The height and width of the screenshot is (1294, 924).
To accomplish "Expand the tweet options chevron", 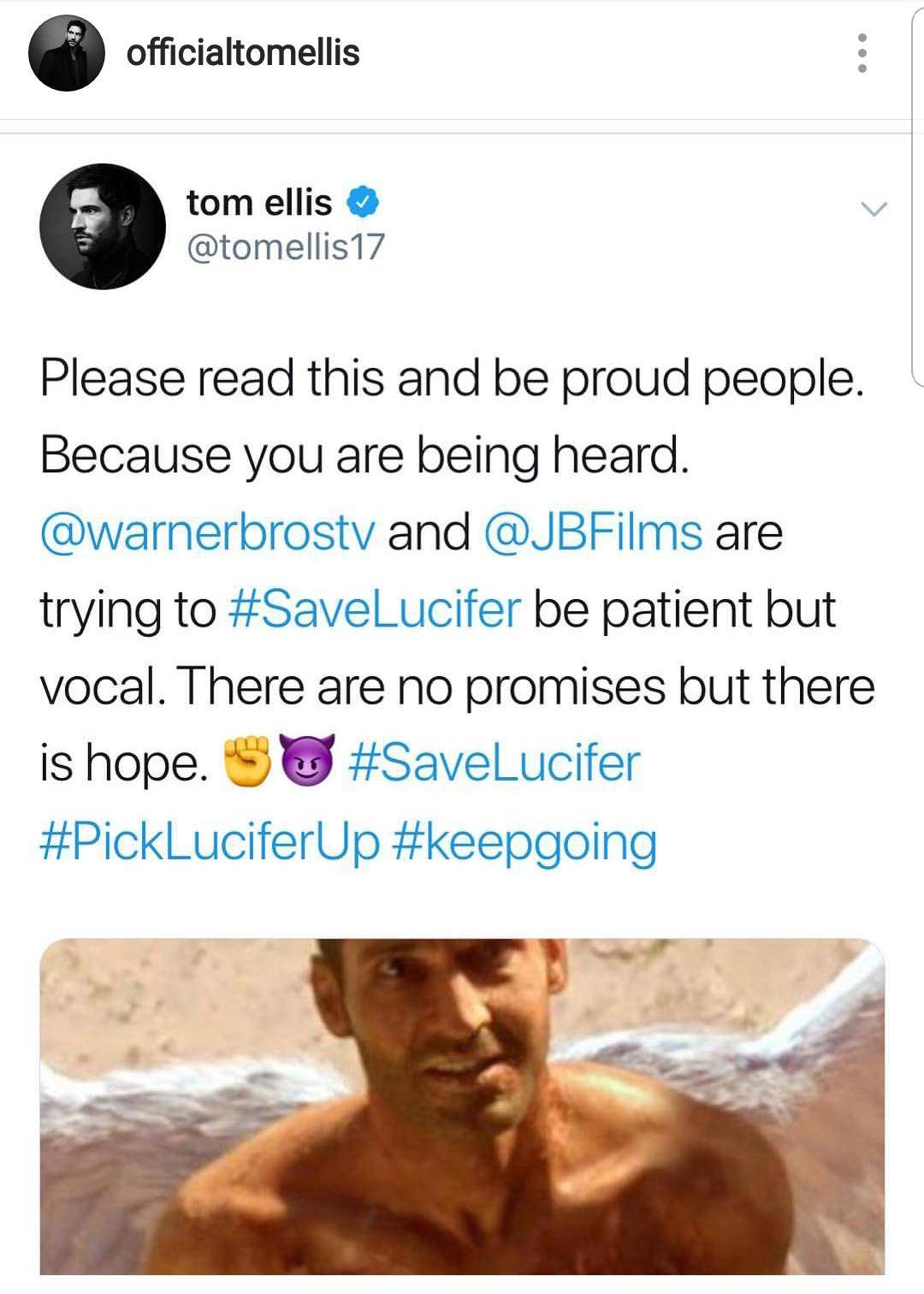I will coord(874,208).
